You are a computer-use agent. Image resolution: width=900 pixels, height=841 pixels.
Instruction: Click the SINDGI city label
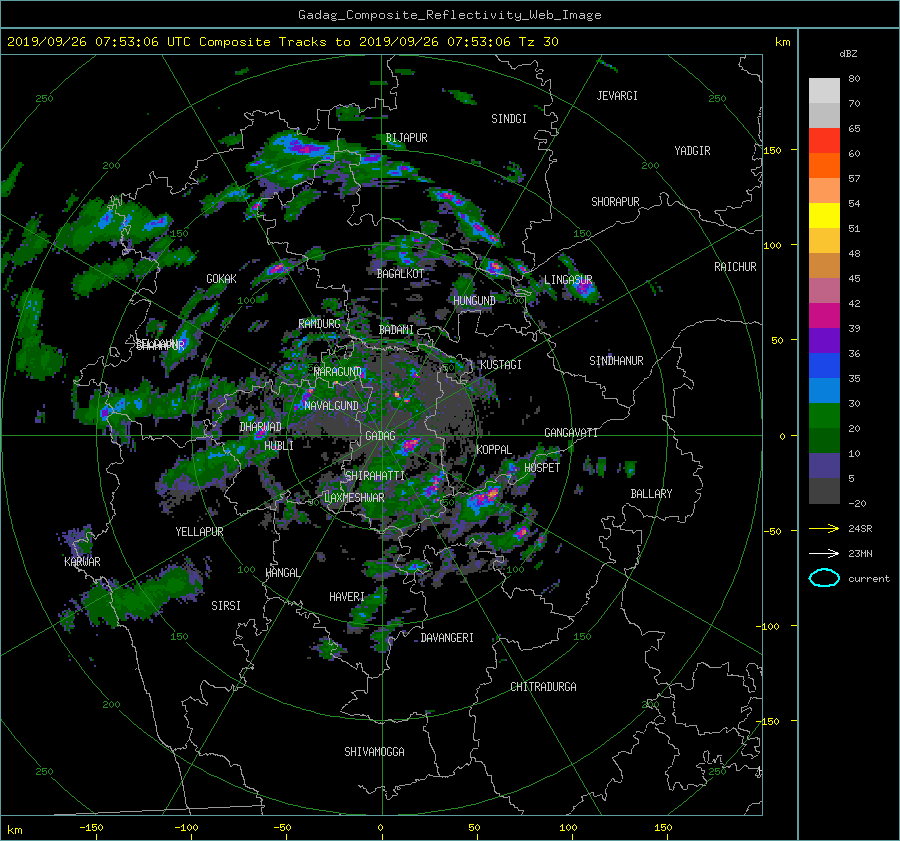[509, 119]
